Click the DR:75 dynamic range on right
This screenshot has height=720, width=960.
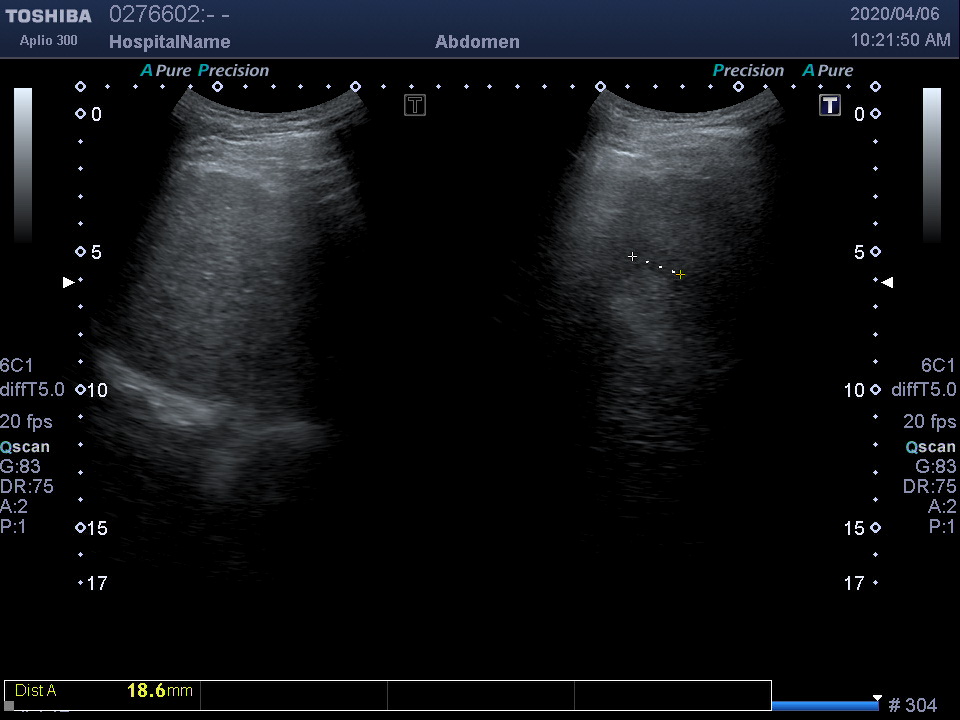tap(929, 487)
